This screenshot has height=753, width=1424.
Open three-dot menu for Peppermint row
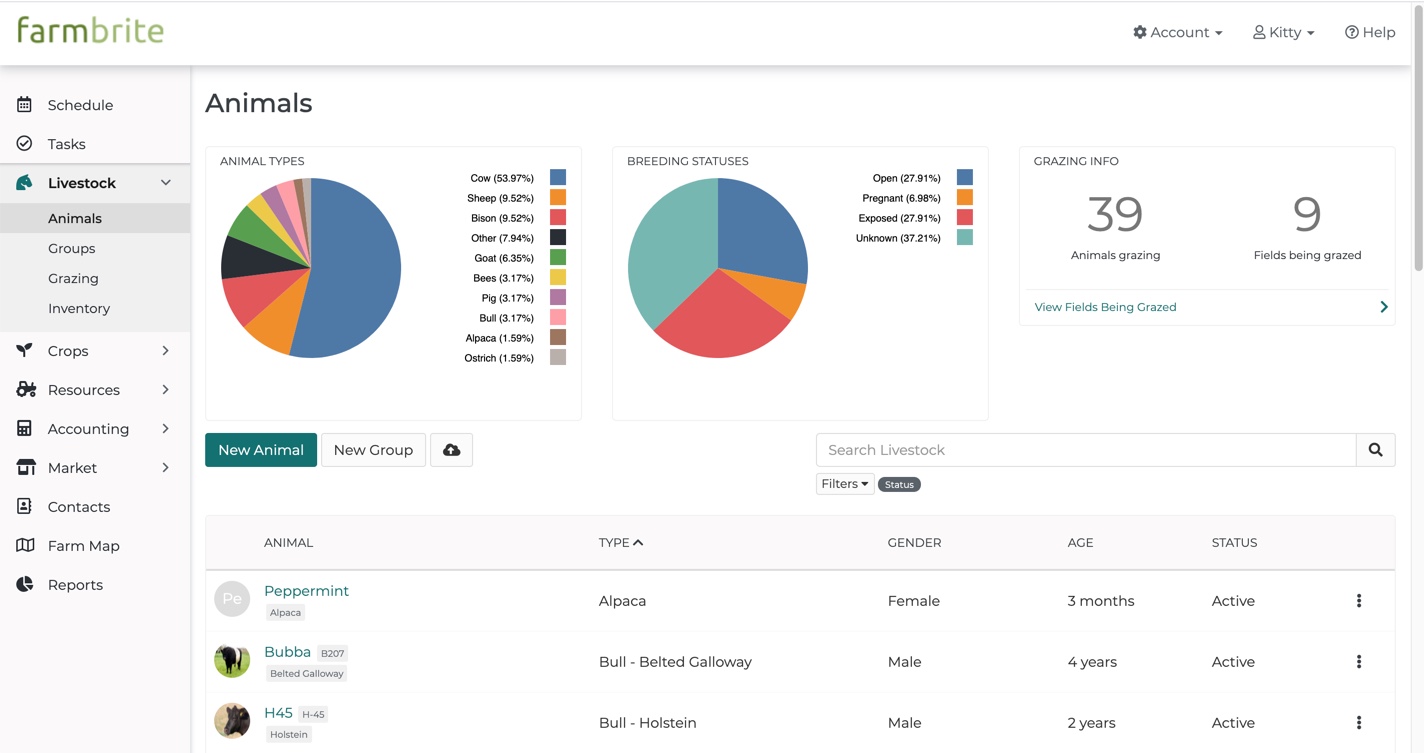pos(1358,601)
